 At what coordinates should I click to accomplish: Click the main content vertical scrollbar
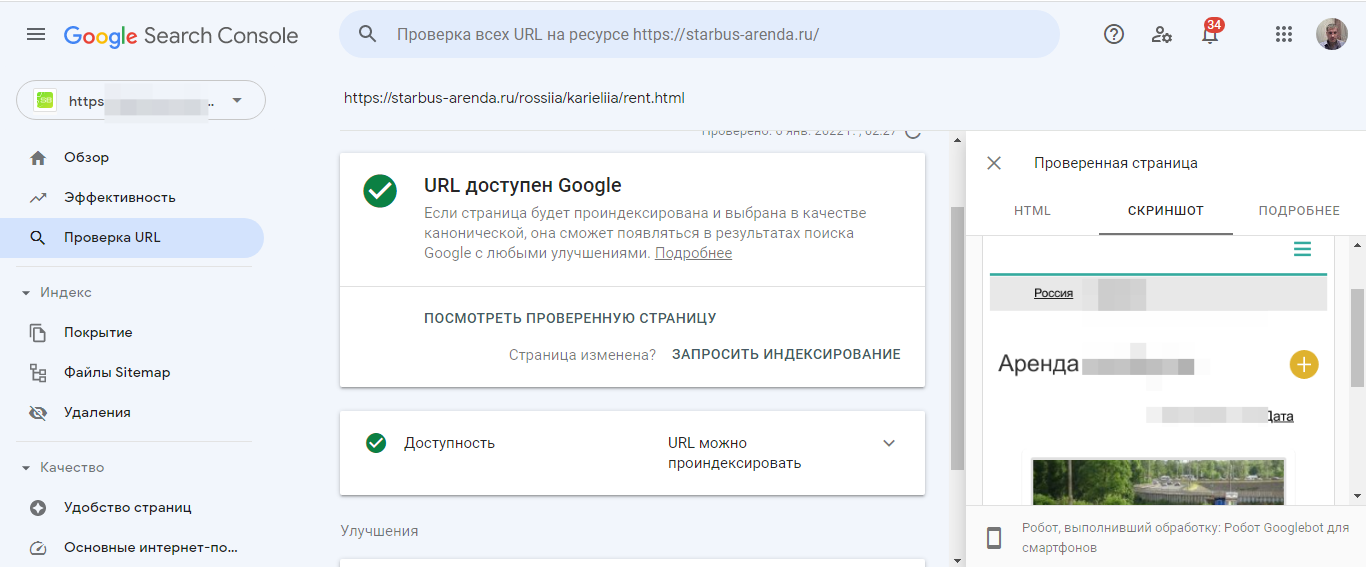coord(957,340)
